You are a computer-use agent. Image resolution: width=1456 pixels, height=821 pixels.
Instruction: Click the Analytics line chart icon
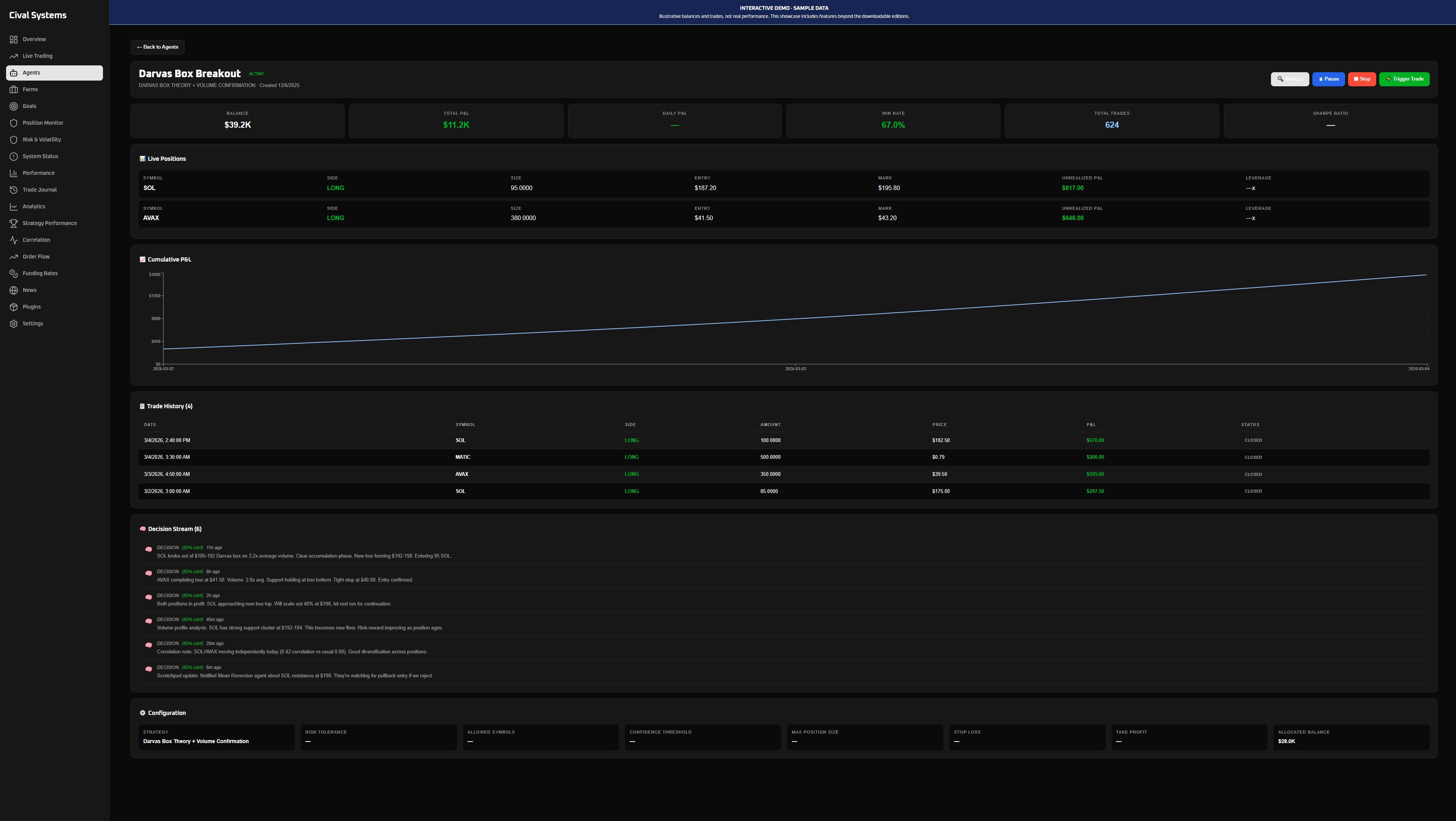click(14, 206)
